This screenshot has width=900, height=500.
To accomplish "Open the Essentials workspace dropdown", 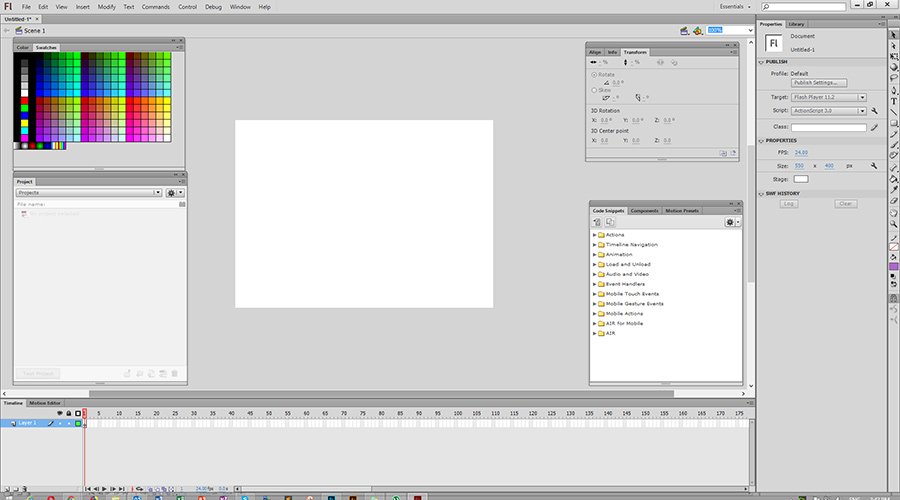I will [x=735, y=7].
